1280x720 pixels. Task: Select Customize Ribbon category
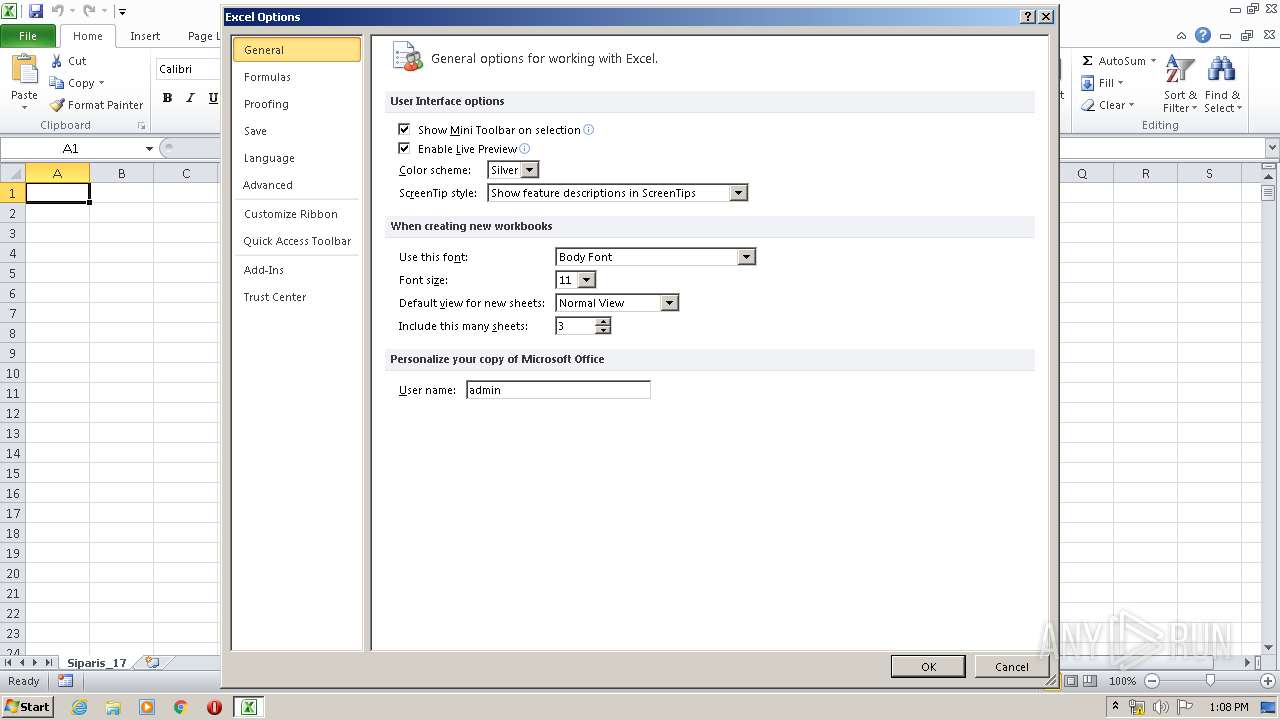296,214
